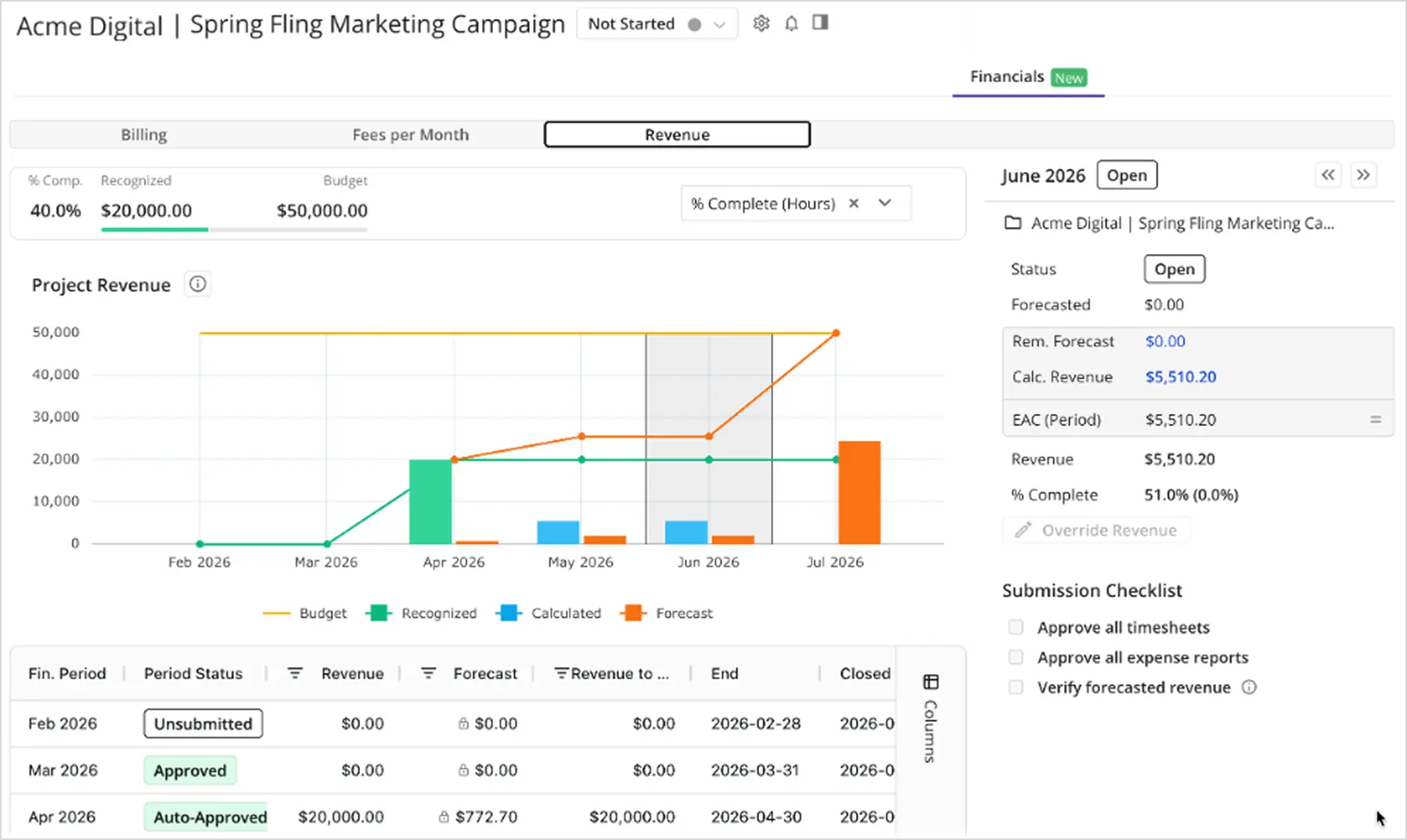Click lock icon in Feb 2026 forecast cell
The height and width of the screenshot is (840, 1407).
[x=463, y=723]
